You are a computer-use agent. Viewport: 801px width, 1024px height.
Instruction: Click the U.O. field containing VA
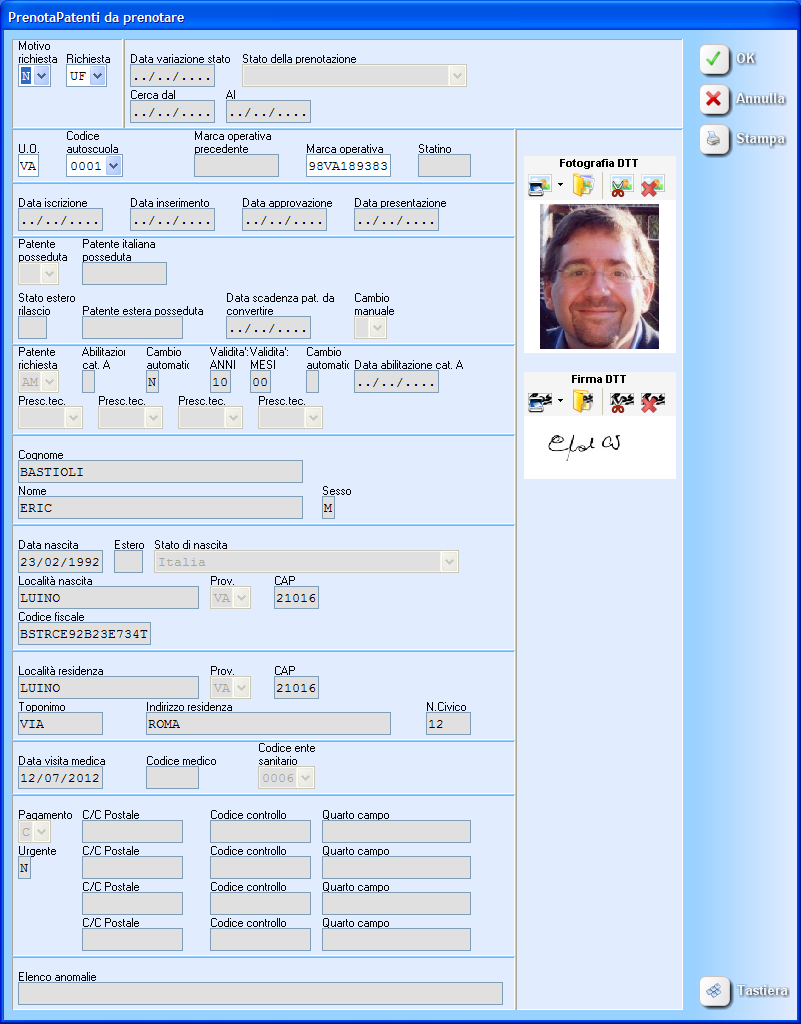(x=28, y=166)
